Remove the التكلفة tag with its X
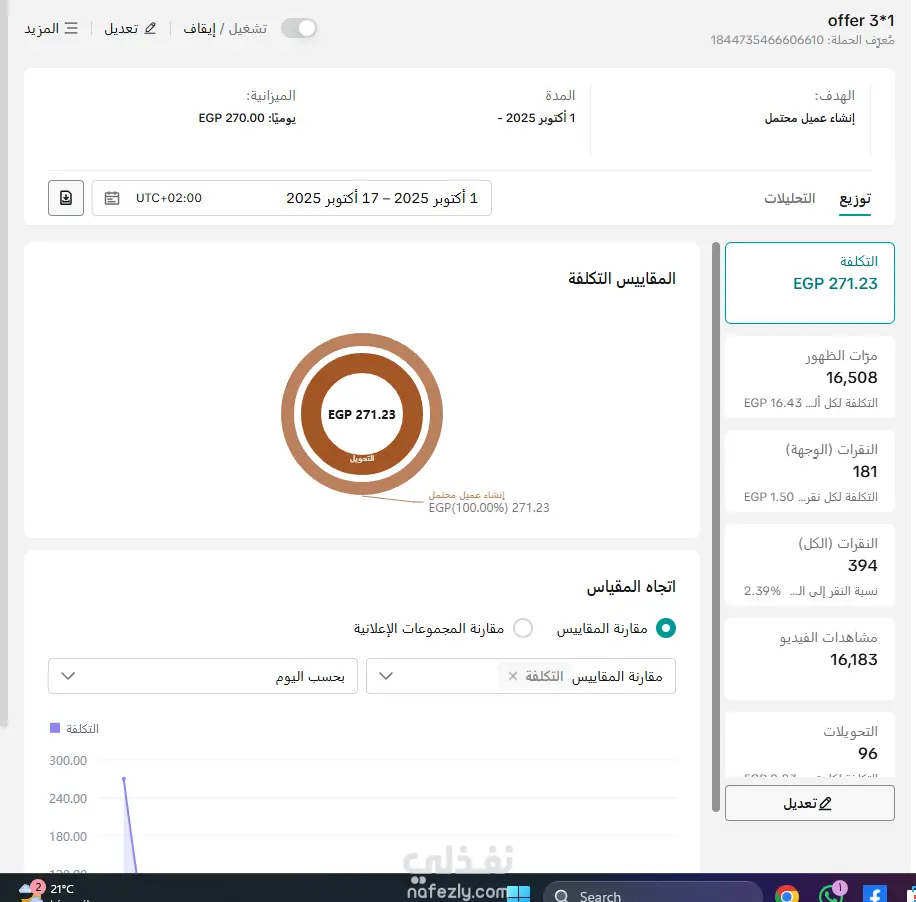Viewport: 916px width, 902px height. coord(512,676)
